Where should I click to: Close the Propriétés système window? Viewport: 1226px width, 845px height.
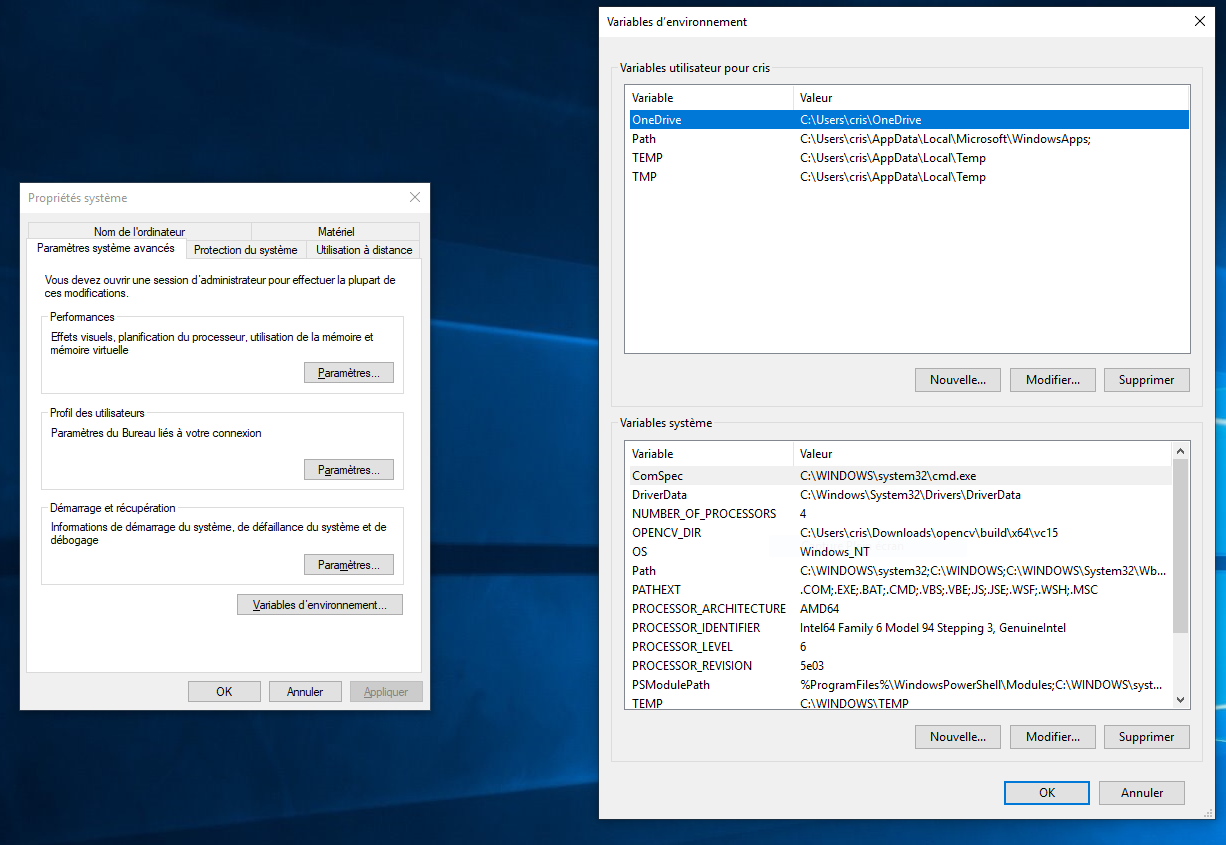tap(415, 197)
